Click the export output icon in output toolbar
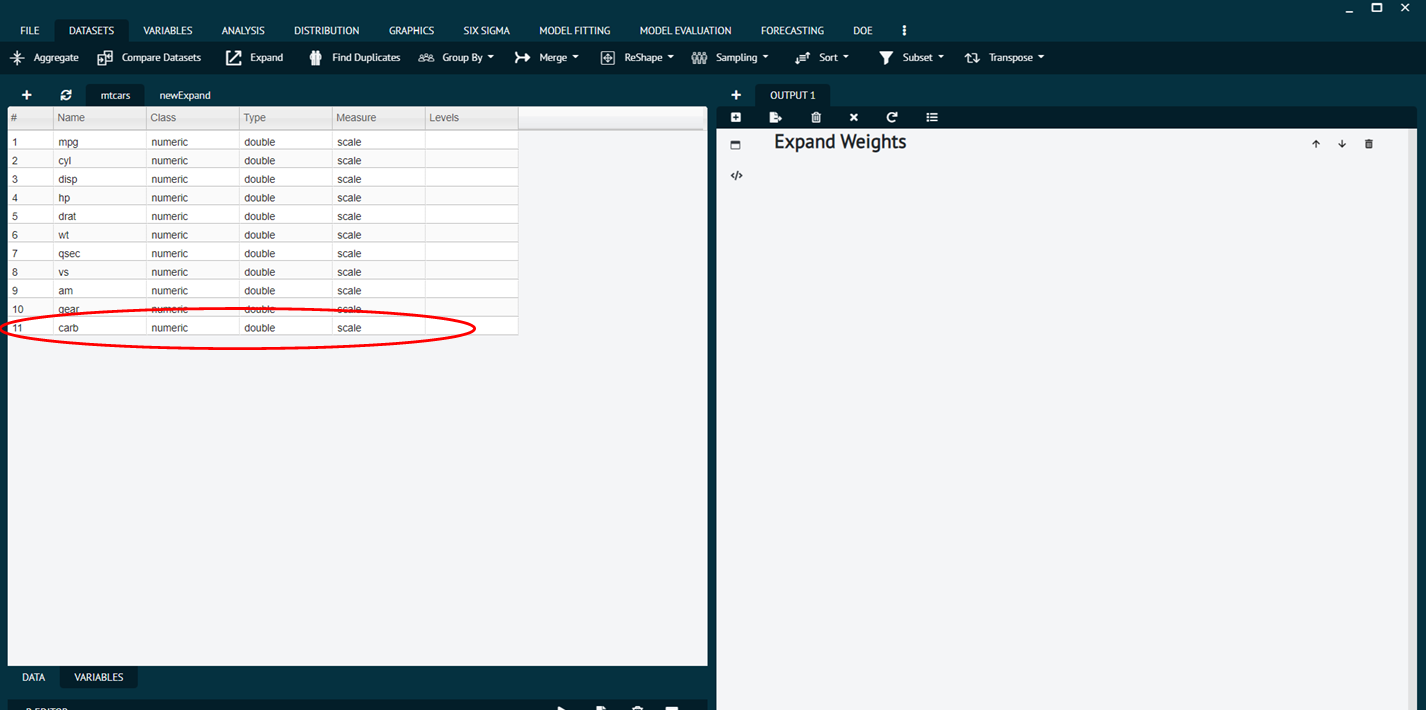This screenshot has height=710, width=1426. pyautogui.click(x=775, y=118)
